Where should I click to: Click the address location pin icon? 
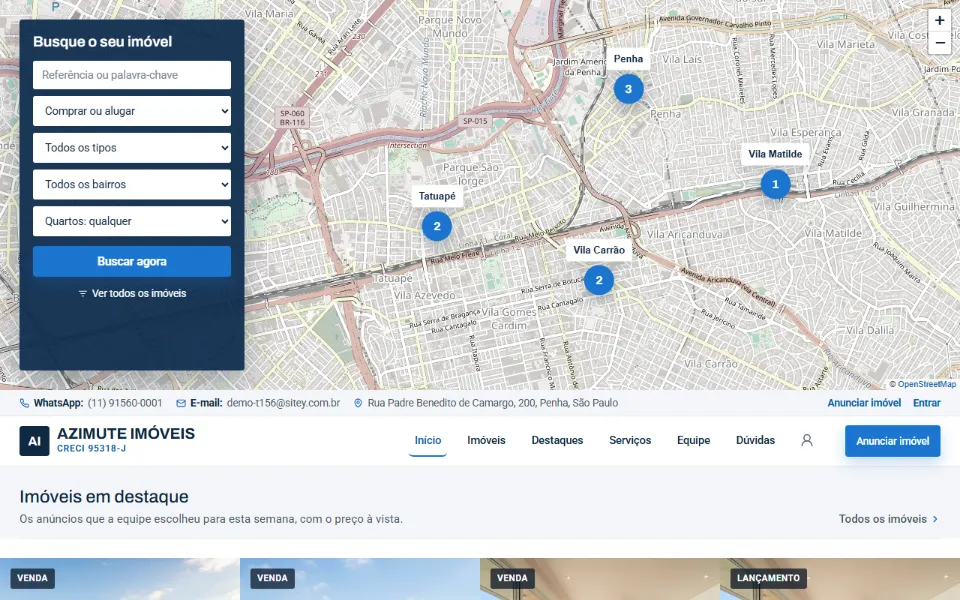pos(358,403)
